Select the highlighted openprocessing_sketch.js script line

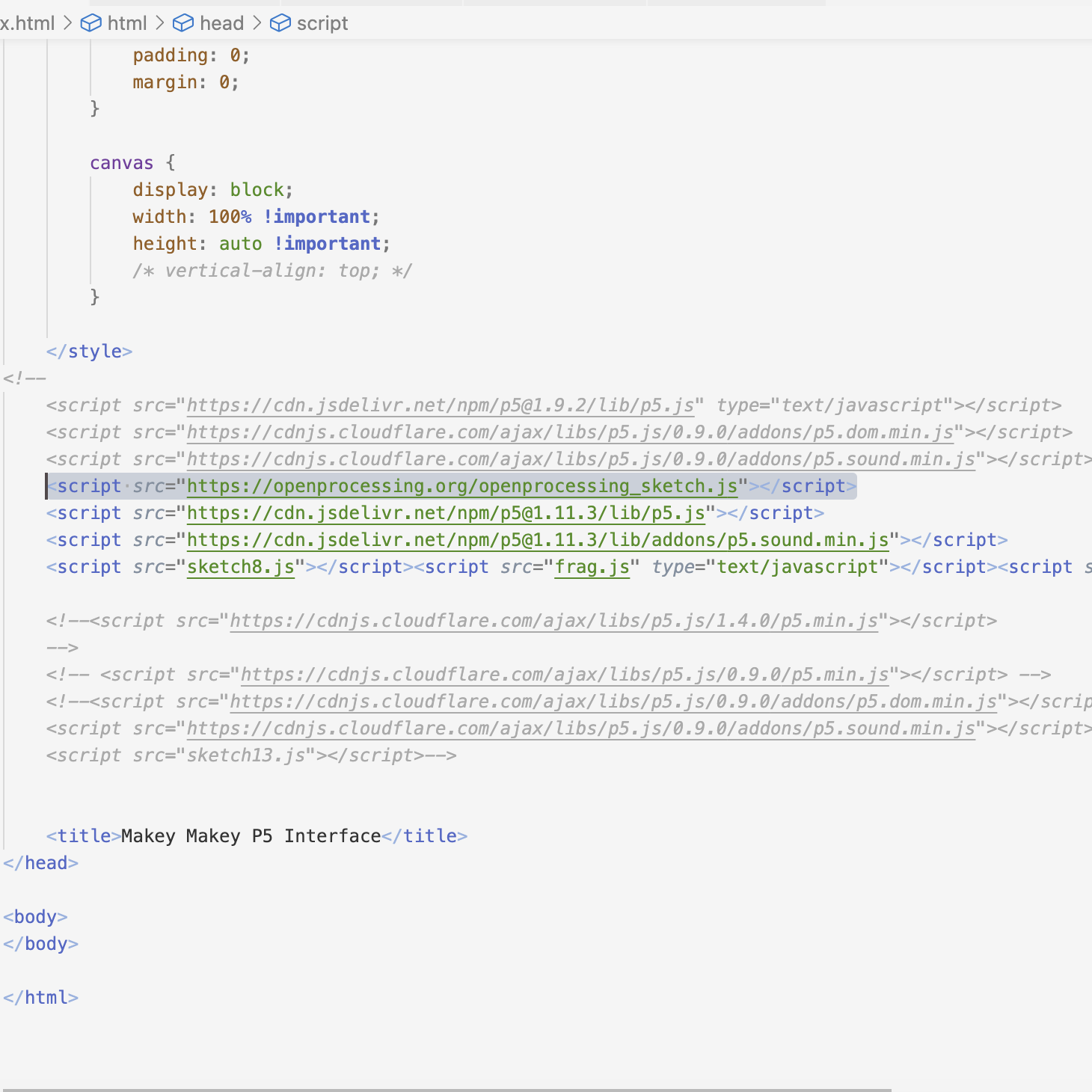pyautogui.click(x=449, y=485)
